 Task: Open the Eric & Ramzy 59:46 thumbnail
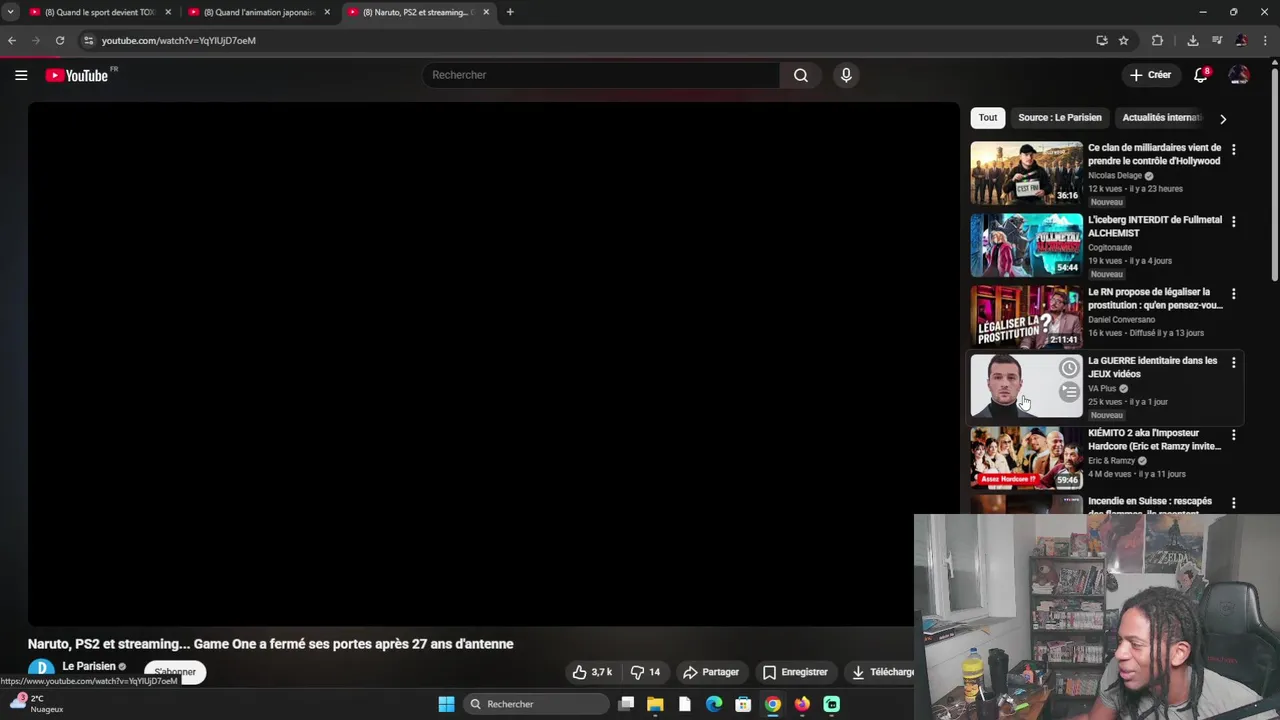pos(1026,458)
